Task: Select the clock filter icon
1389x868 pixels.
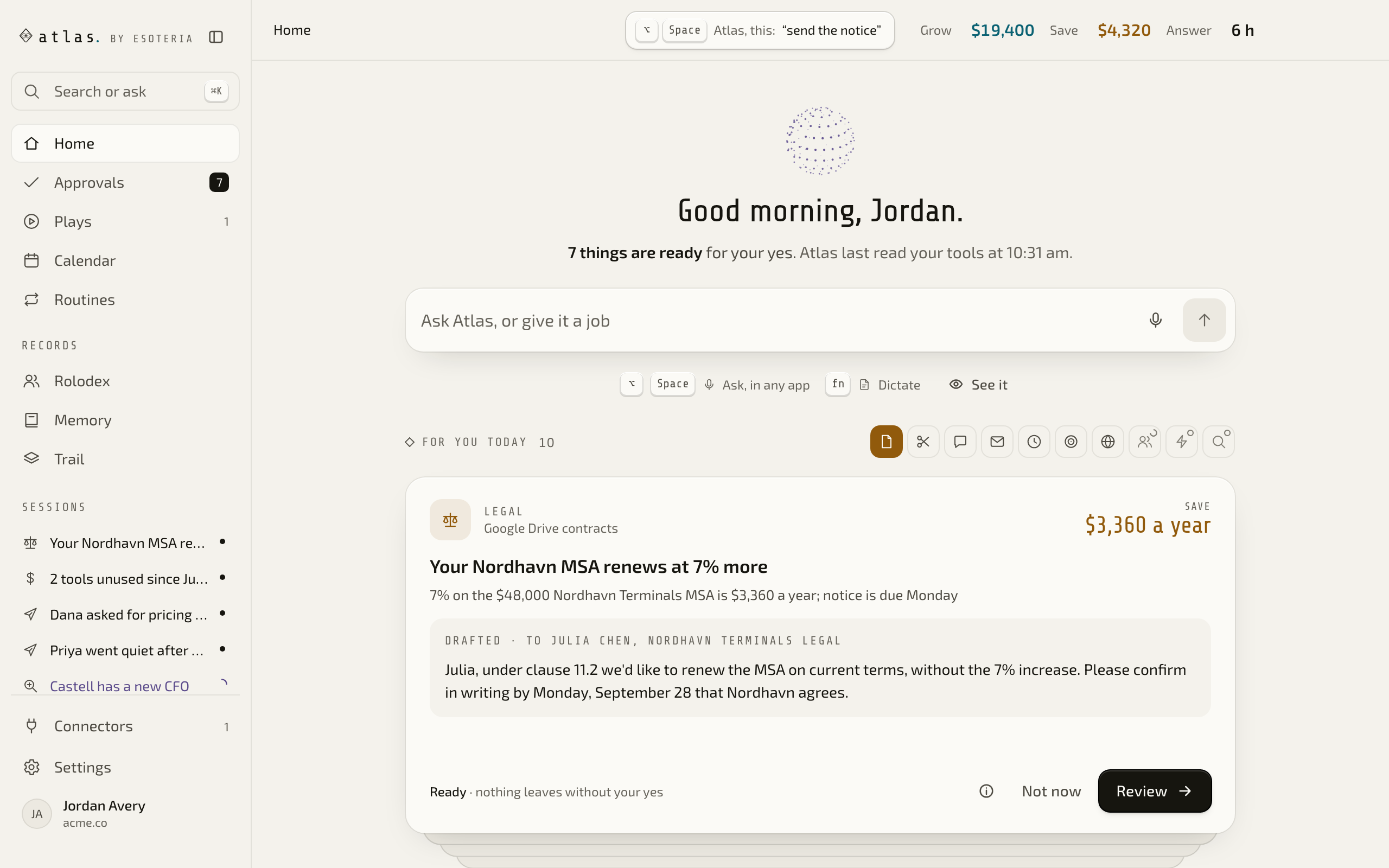Action: click(x=1034, y=442)
